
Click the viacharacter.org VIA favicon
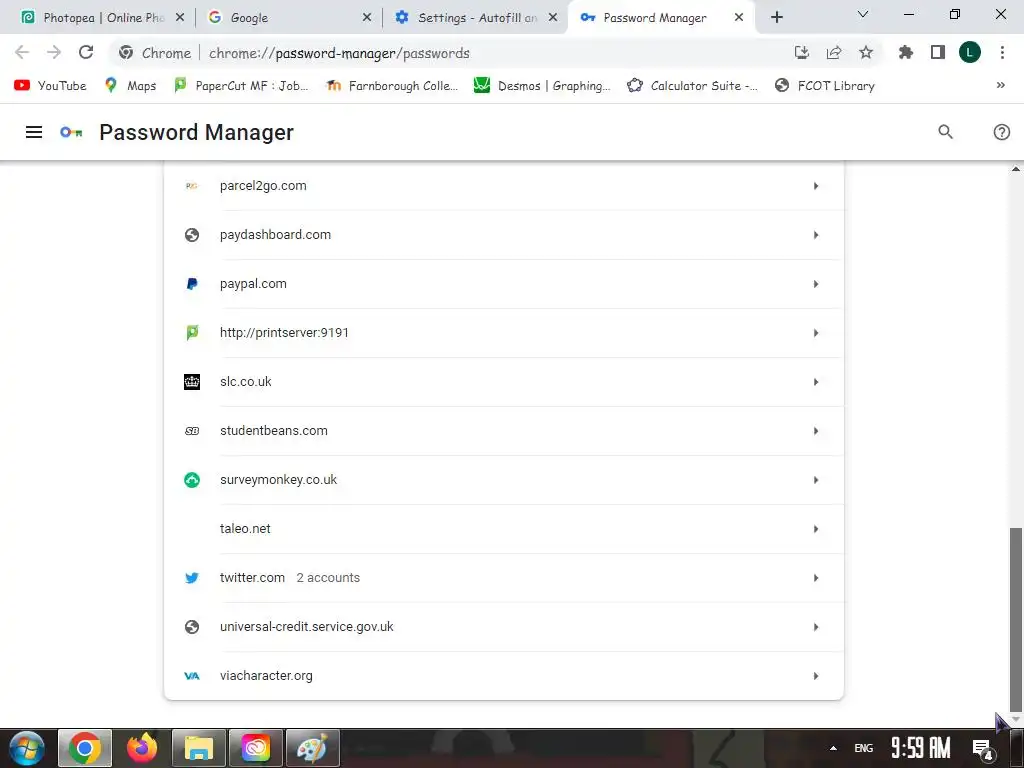[192, 676]
